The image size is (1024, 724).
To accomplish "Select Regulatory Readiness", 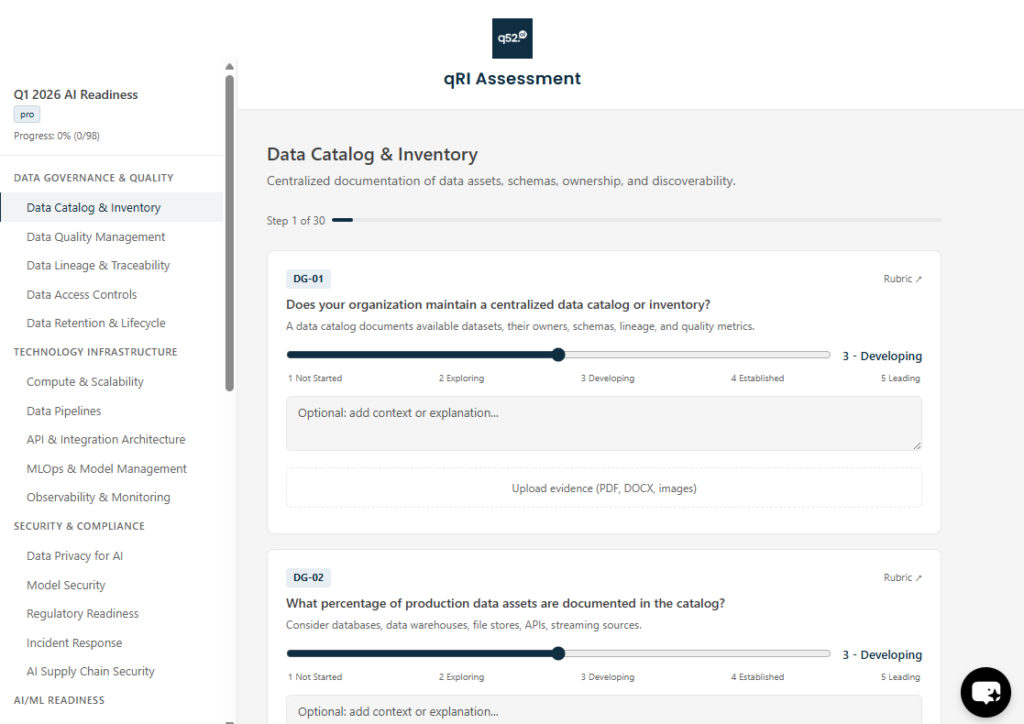I will pos(82,614).
